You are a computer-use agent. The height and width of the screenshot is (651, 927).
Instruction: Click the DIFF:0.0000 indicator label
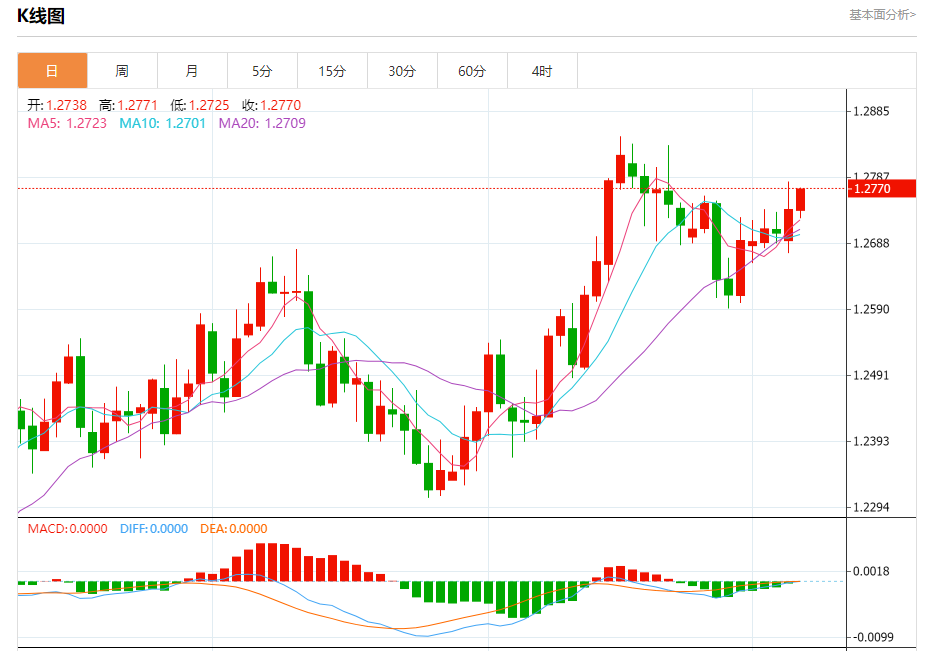154,529
